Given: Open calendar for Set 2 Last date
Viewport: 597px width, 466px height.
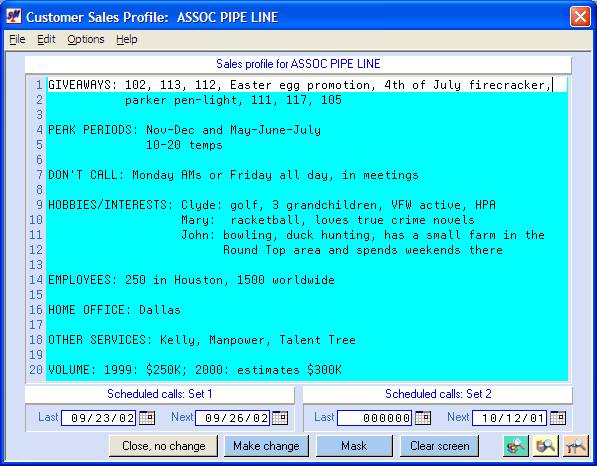Looking at the screenshot, I should click(x=423, y=418).
